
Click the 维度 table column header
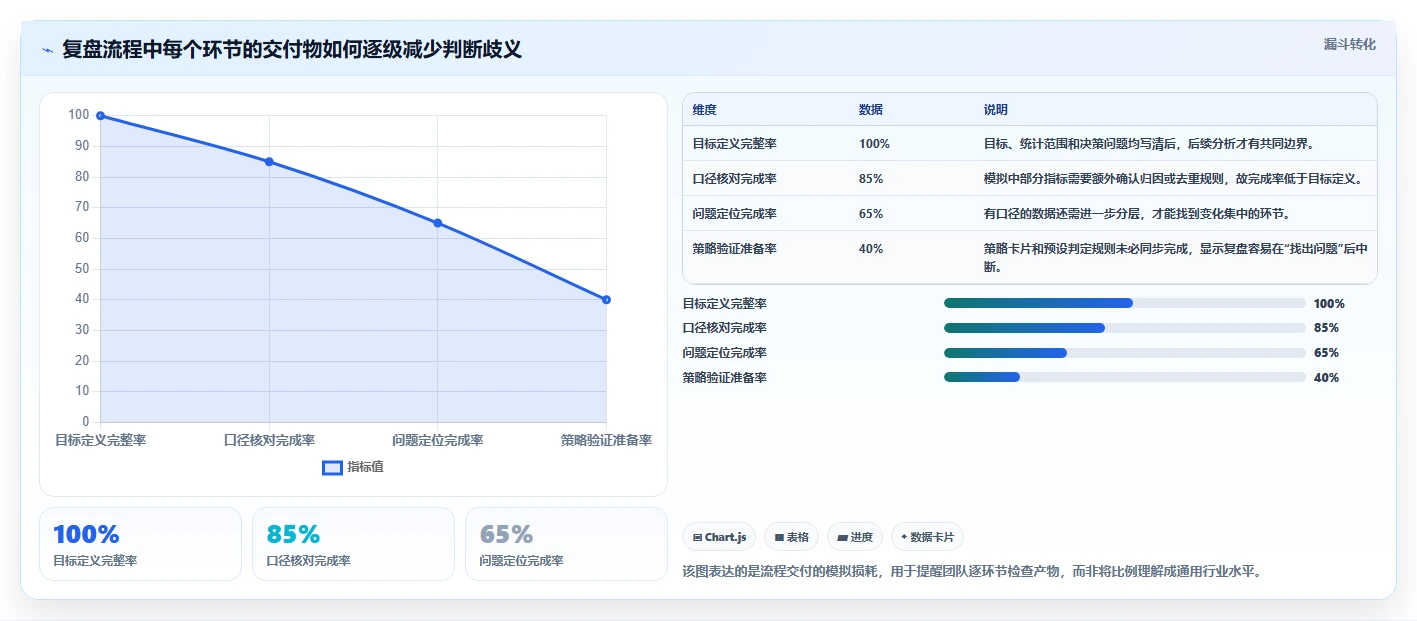704,110
